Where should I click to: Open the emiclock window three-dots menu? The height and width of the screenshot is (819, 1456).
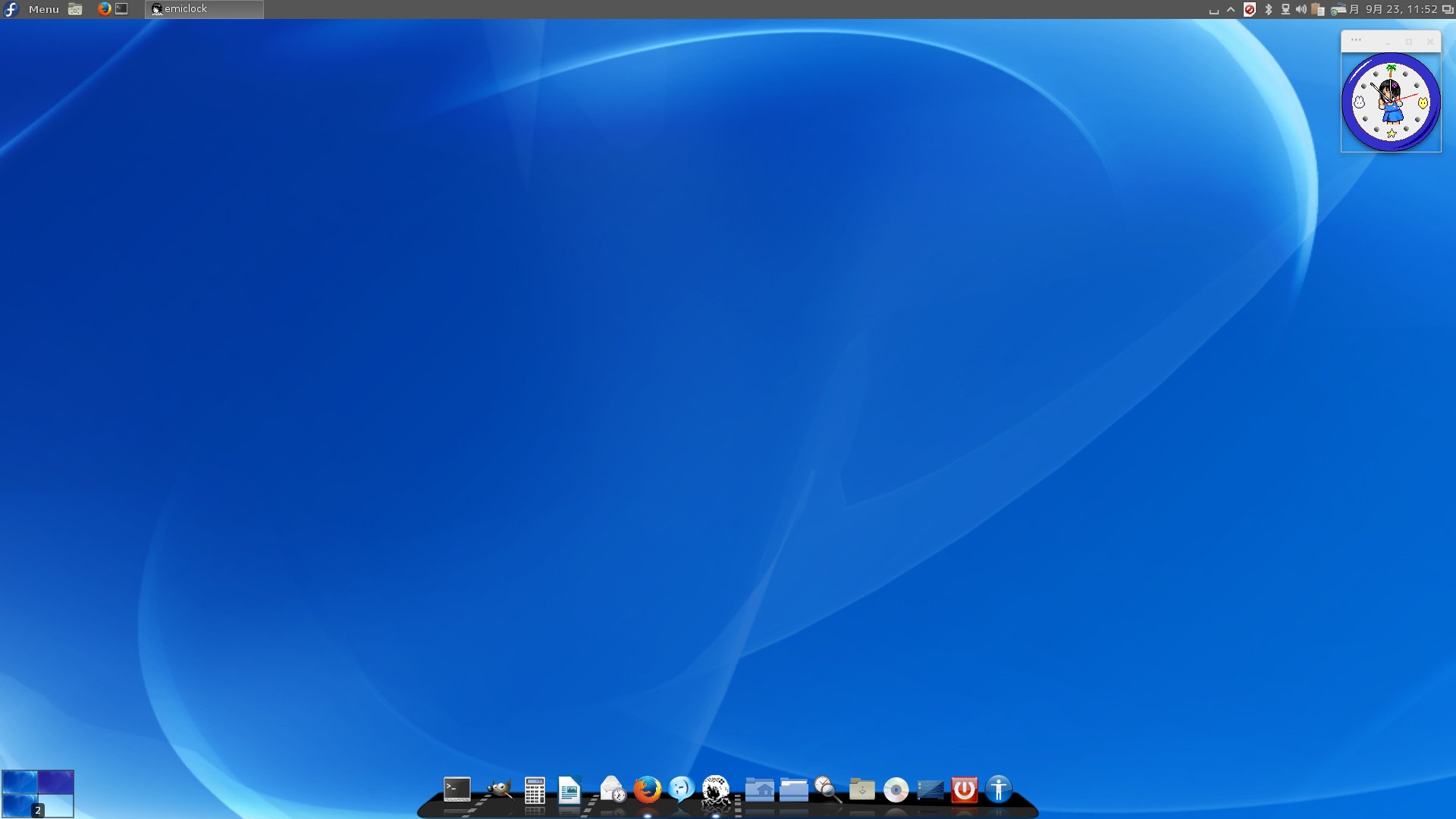(x=1356, y=41)
